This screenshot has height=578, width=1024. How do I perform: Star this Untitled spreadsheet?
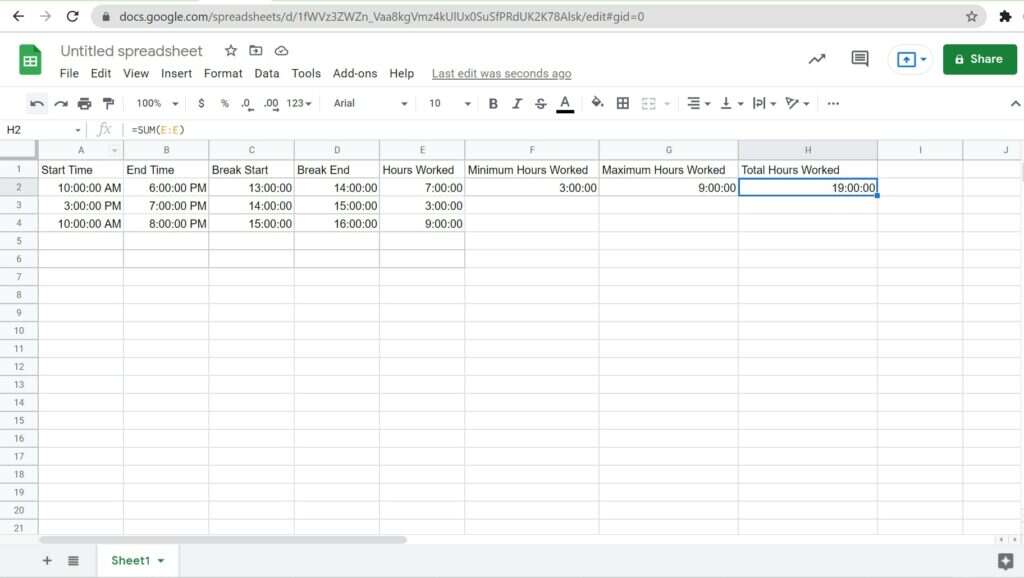pyautogui.click(x=231, y=51)
